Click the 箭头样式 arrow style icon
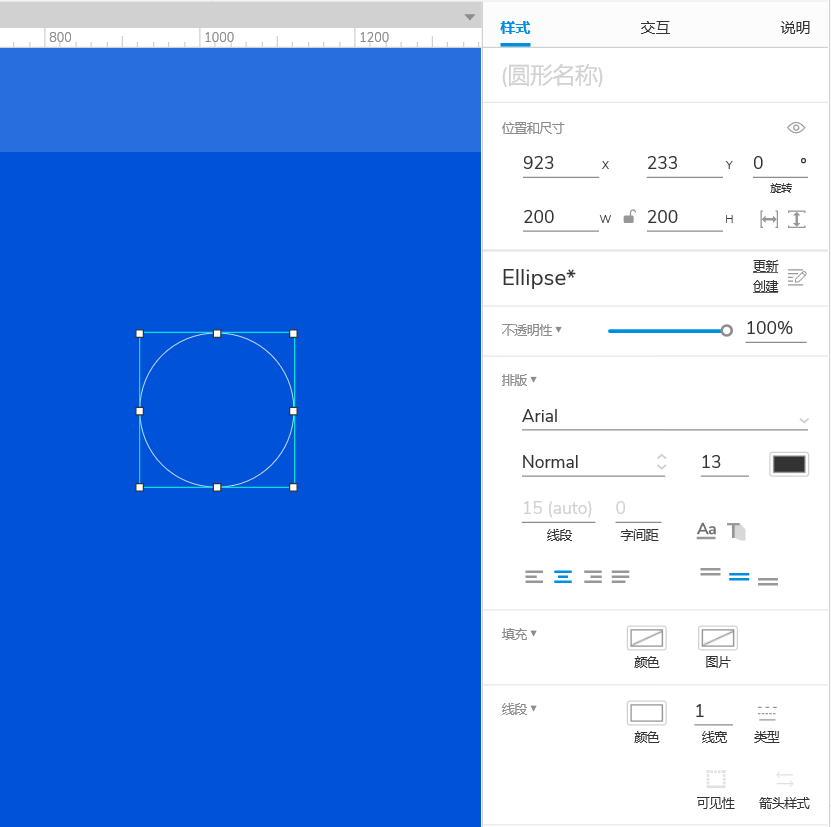Screen dimensions: 831x827 784,779
